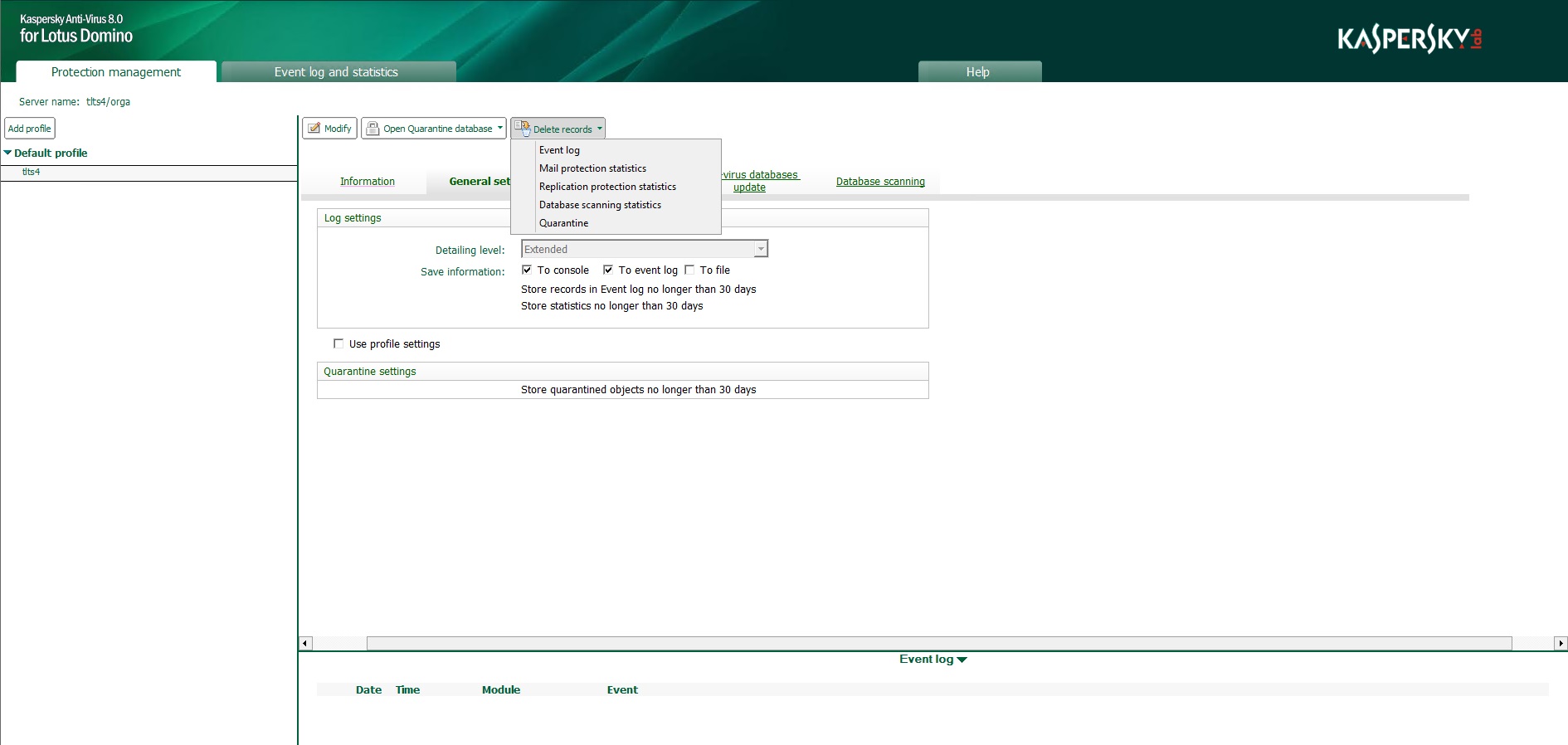Click the right scroll arrow of horizontal scrollbar

click(x=1561, y=643)
